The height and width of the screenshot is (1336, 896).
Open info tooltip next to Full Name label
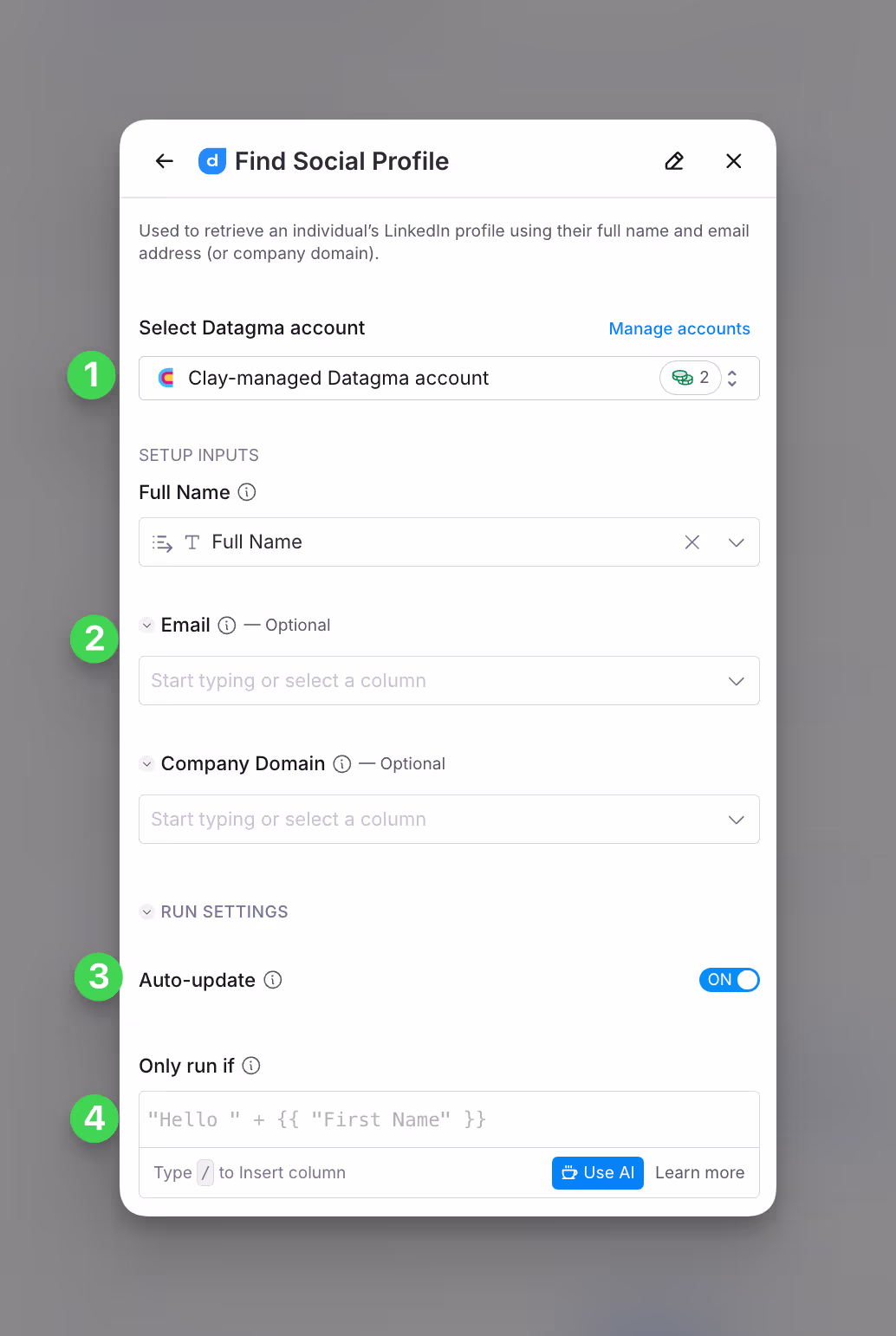coord(247,492)
